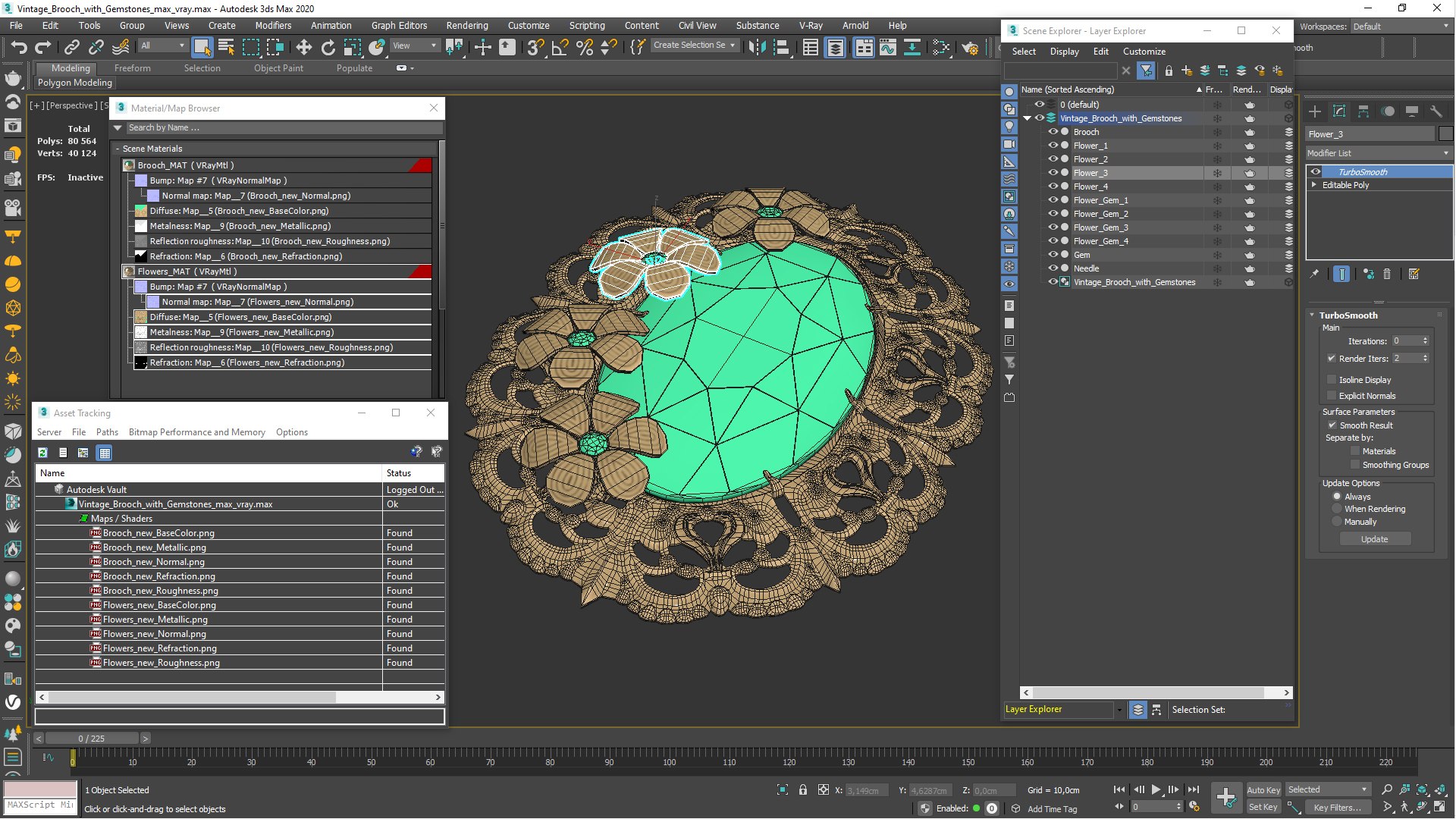The height and width of the screenshot is (819, 1456).
Task: Collapse the Vintage_Brooch_with_Gemstones layer
Action: coord(1027,118)
